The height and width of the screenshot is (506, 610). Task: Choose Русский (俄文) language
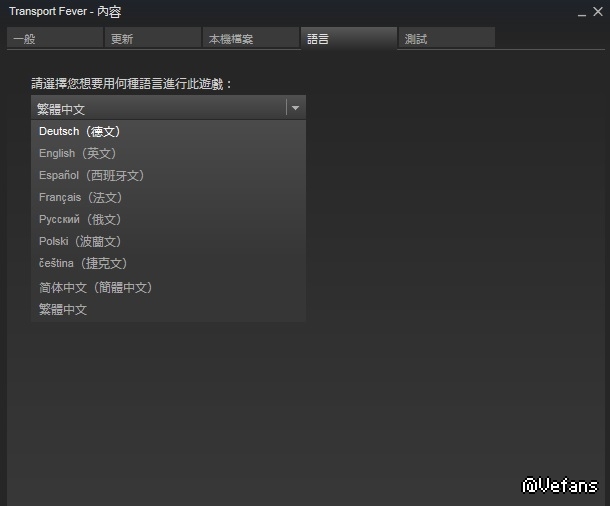point(168,219)
